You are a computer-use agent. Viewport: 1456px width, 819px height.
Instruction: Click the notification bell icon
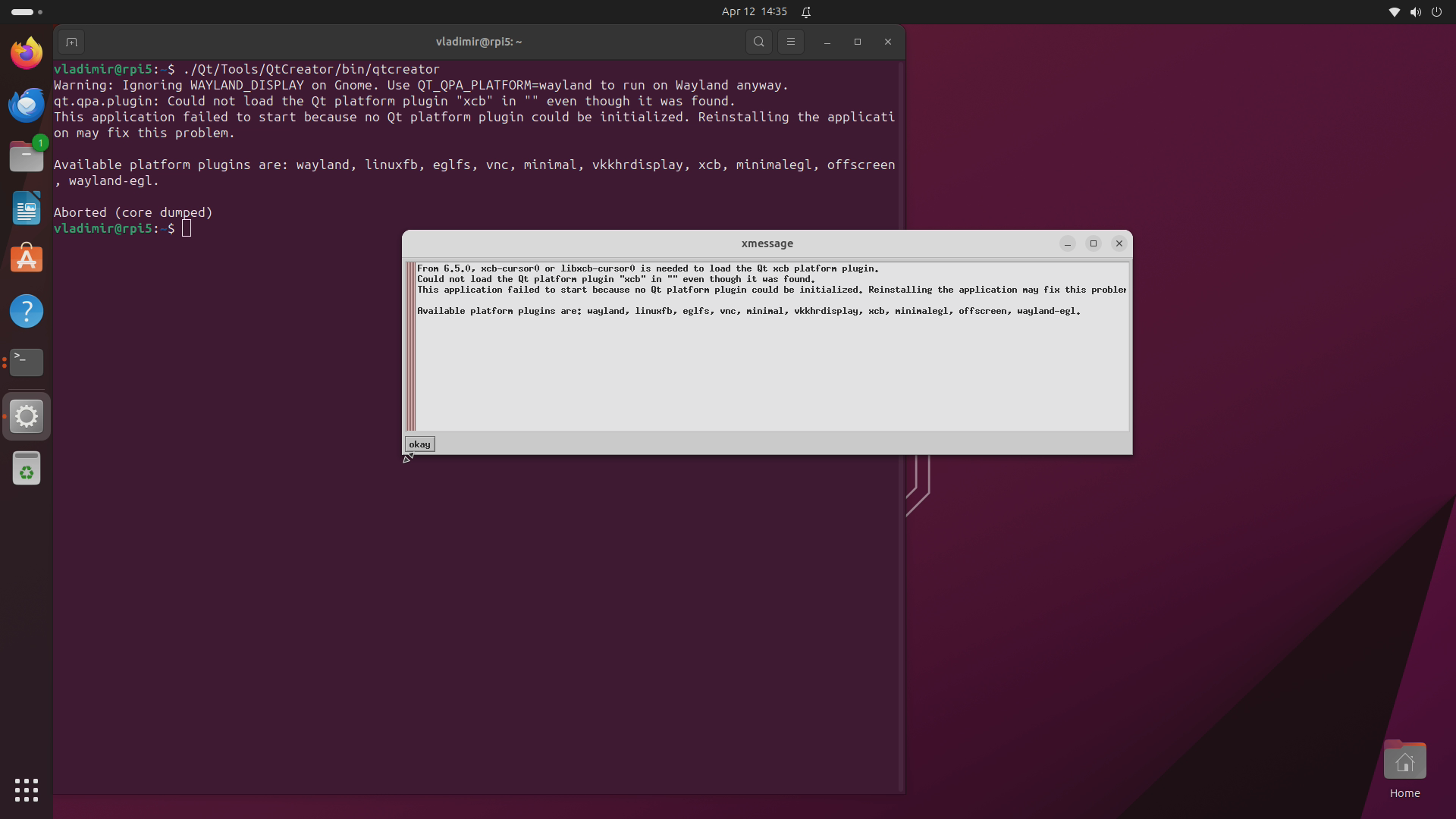coord(806,12)
